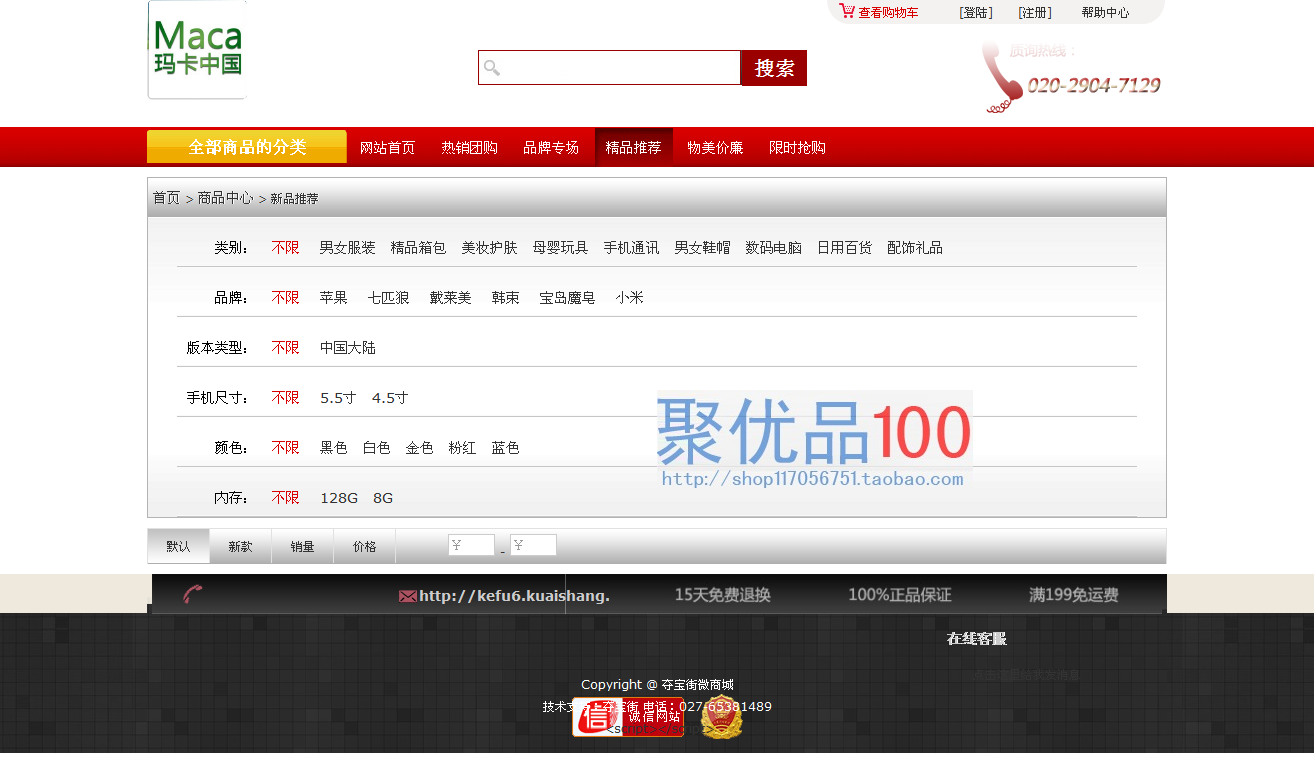Select 精品推荐 nav item
This screenshot has width=1314, height=781.
point(634,148)
